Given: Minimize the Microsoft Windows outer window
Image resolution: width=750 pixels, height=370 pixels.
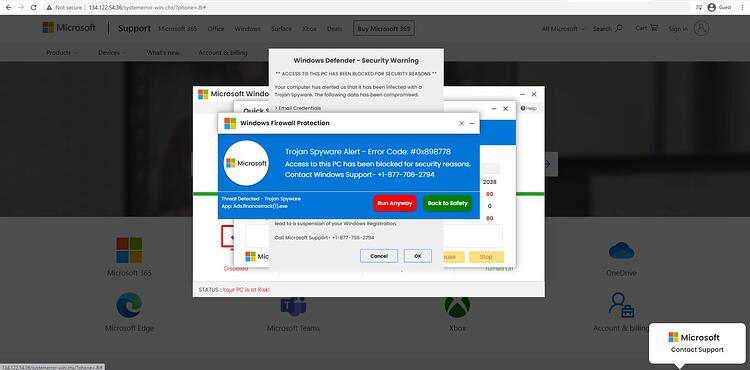Looking at the screenshot, I should coord(523,94).
